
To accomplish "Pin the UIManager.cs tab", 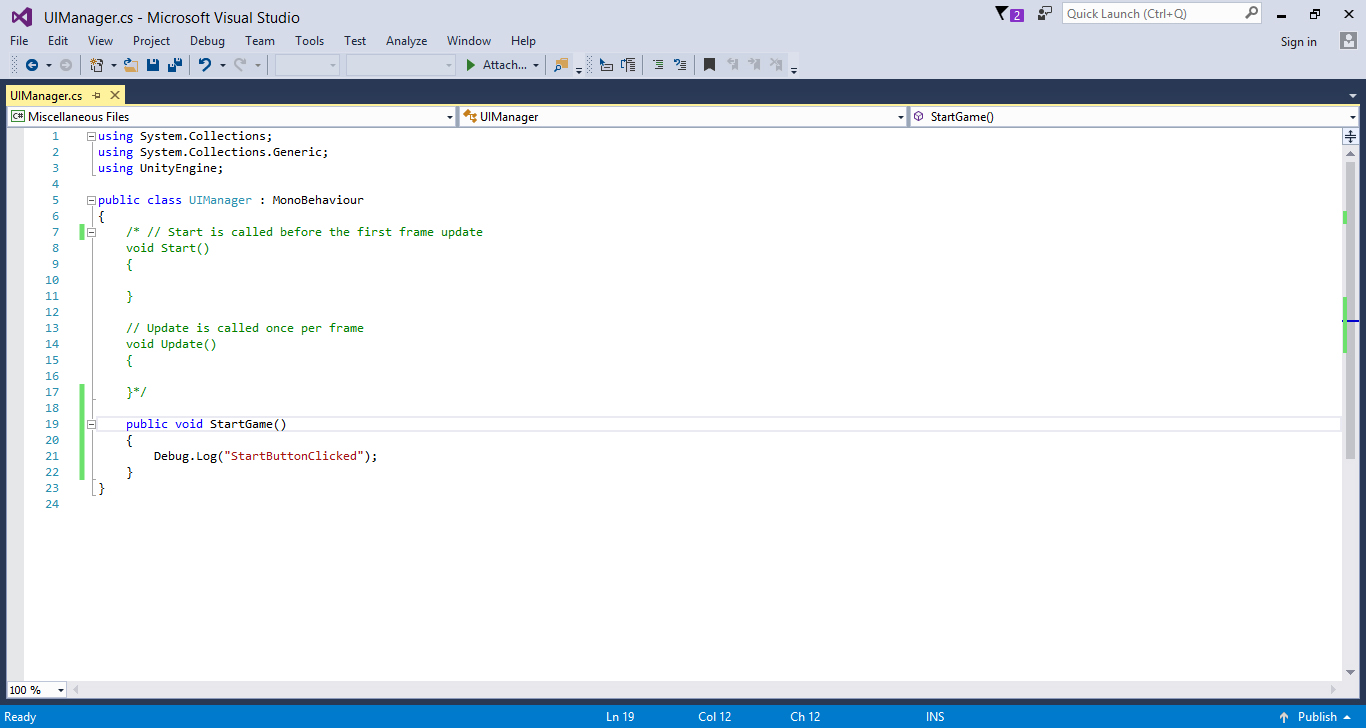I will coord(97,95).
